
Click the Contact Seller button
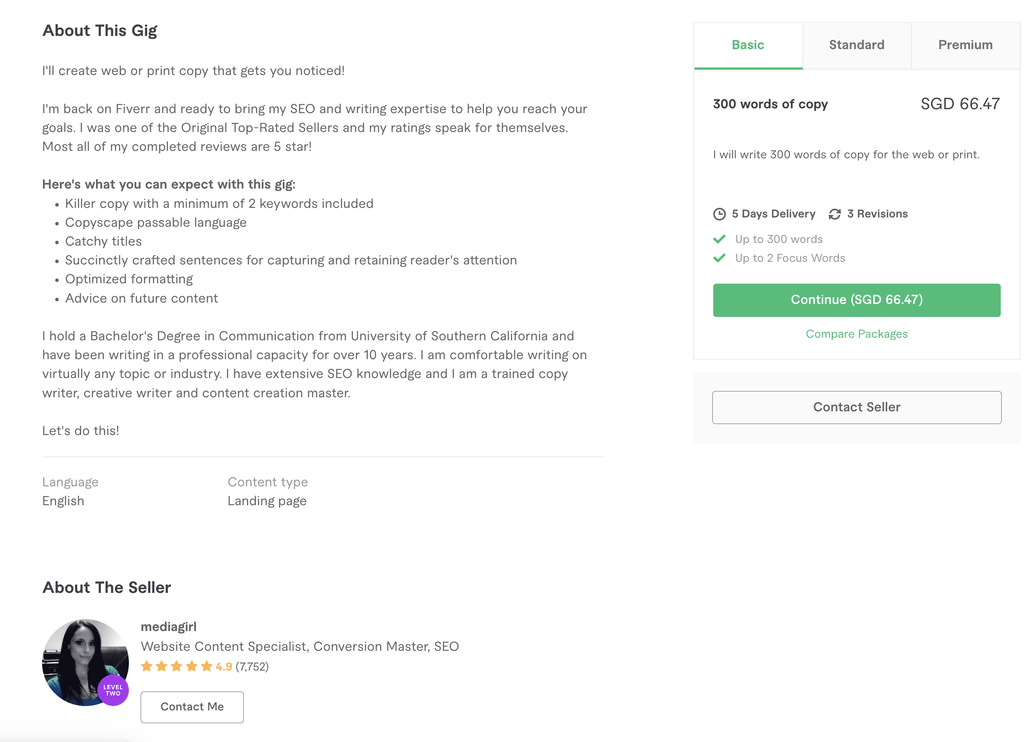pos(857,408)
